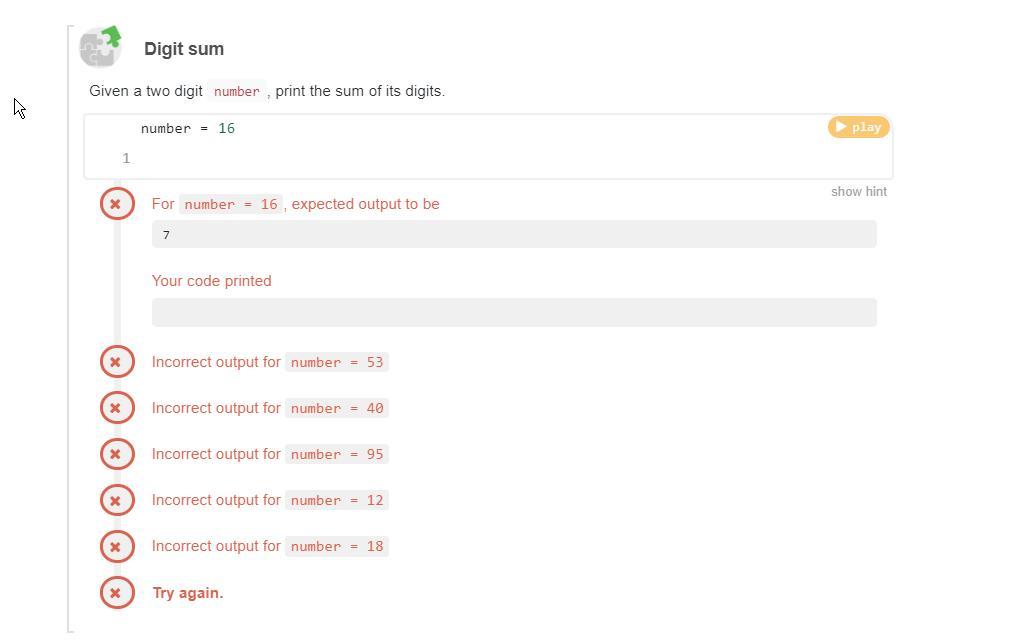The height and width of the screenshot is (641, 1034).
Task: Expand the failed test for number = 53
Action: (x=270, y=362)
